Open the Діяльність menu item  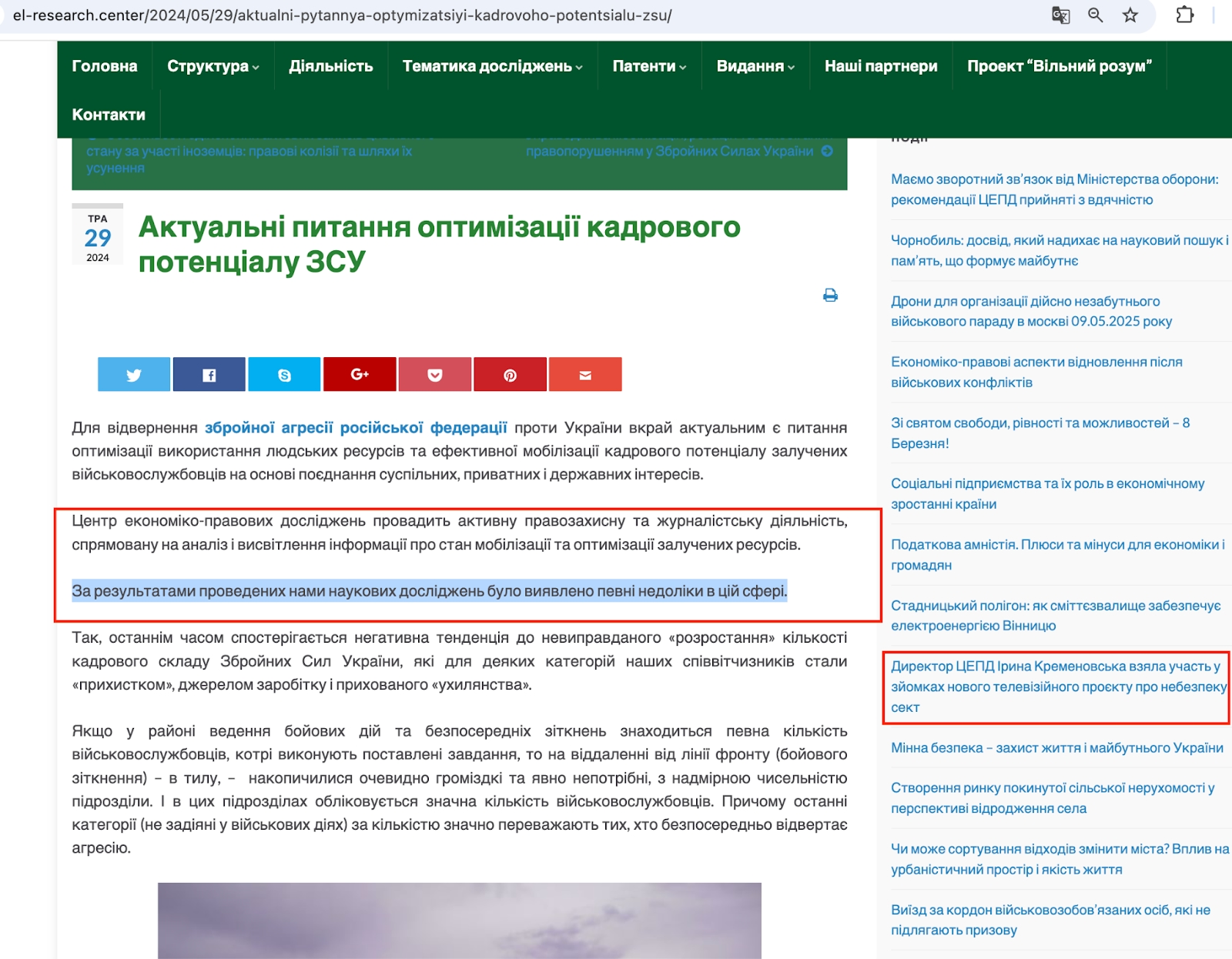pyautogui.click(x=331, y=66)
